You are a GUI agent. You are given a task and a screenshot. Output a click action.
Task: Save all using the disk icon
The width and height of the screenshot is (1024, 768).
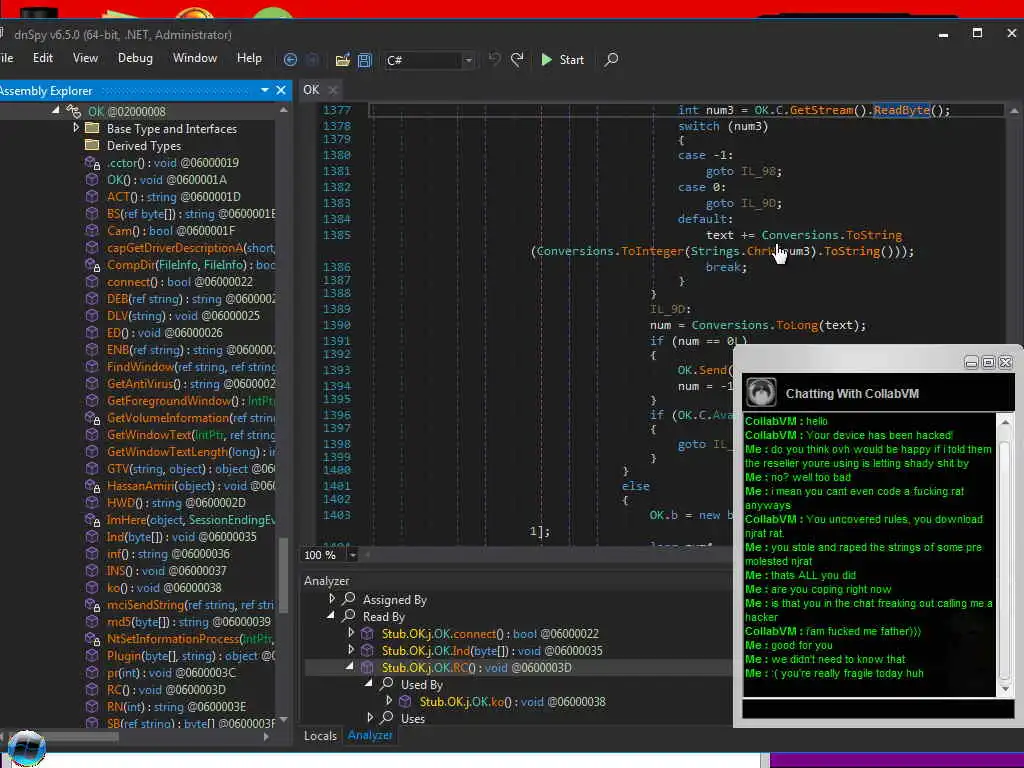pyautogui.click(x=364, y=60)
